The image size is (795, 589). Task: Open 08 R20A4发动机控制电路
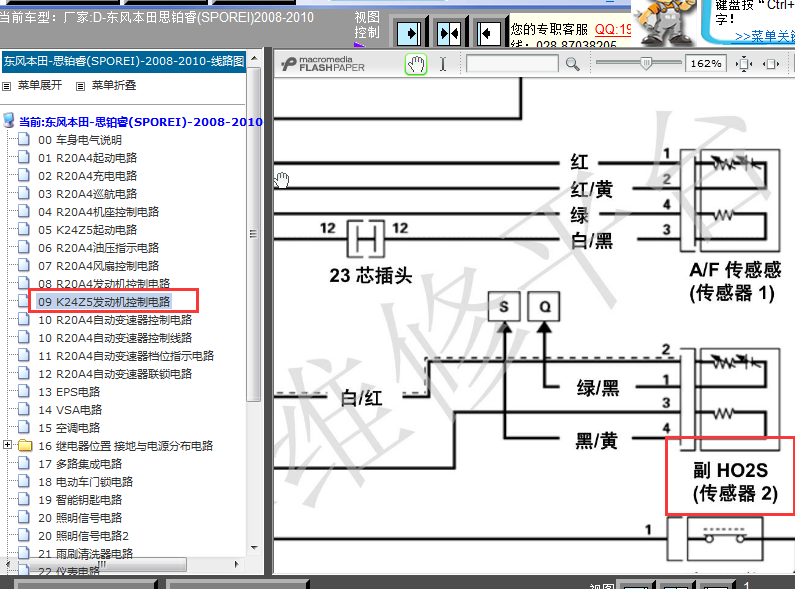coord(104,284)
